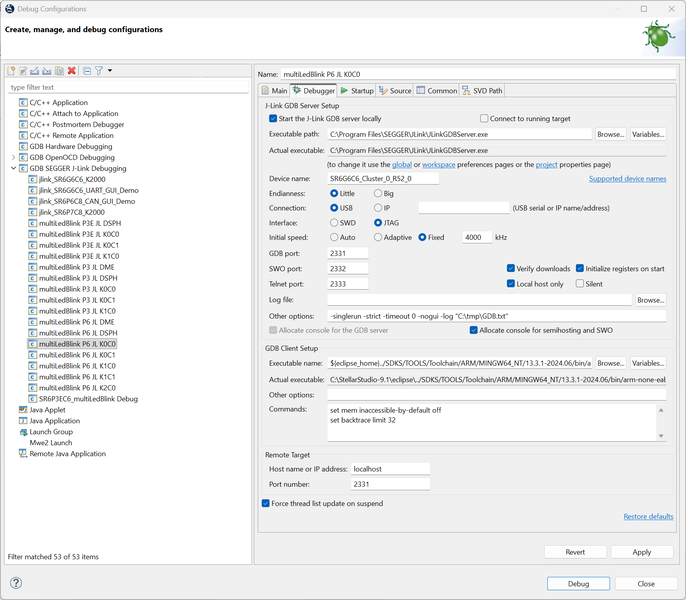Click the Debug button

point(578,584)
